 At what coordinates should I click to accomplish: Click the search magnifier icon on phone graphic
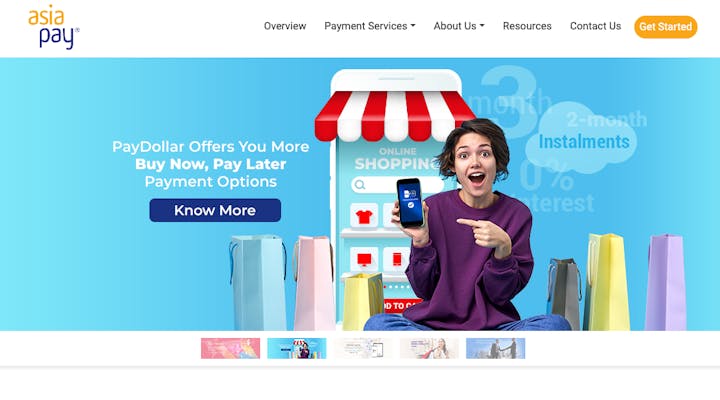[360, 185]
